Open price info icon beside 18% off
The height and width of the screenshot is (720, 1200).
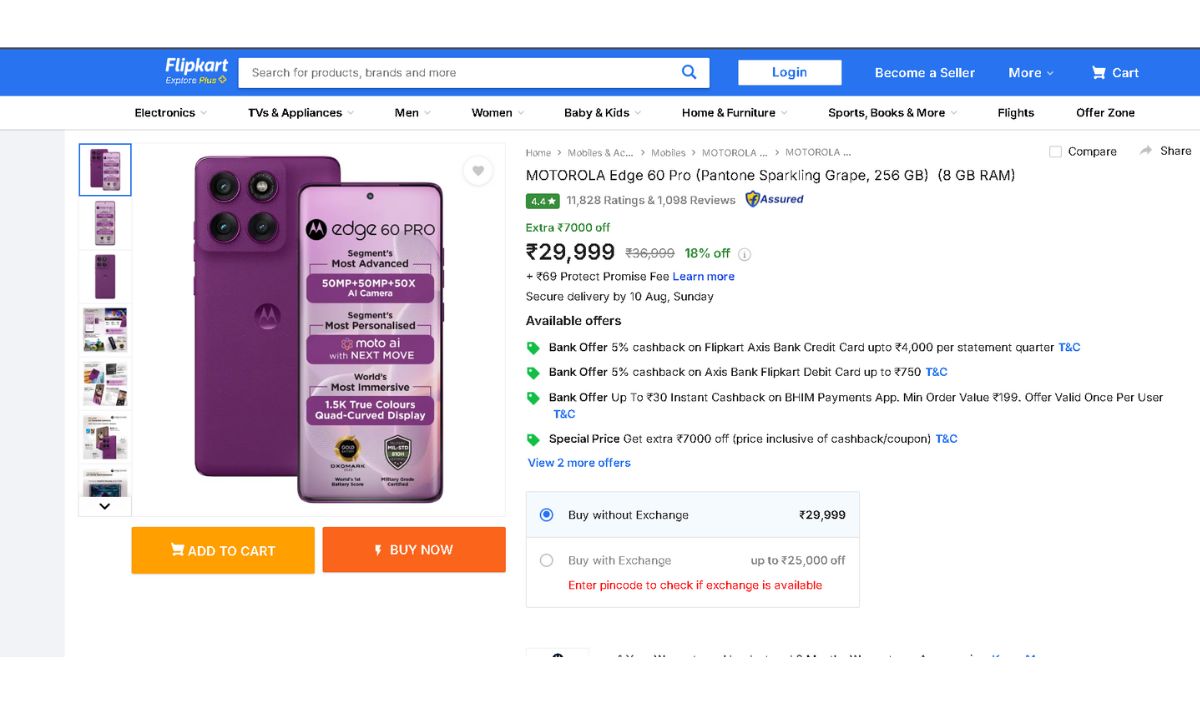(x=745, y=254)
